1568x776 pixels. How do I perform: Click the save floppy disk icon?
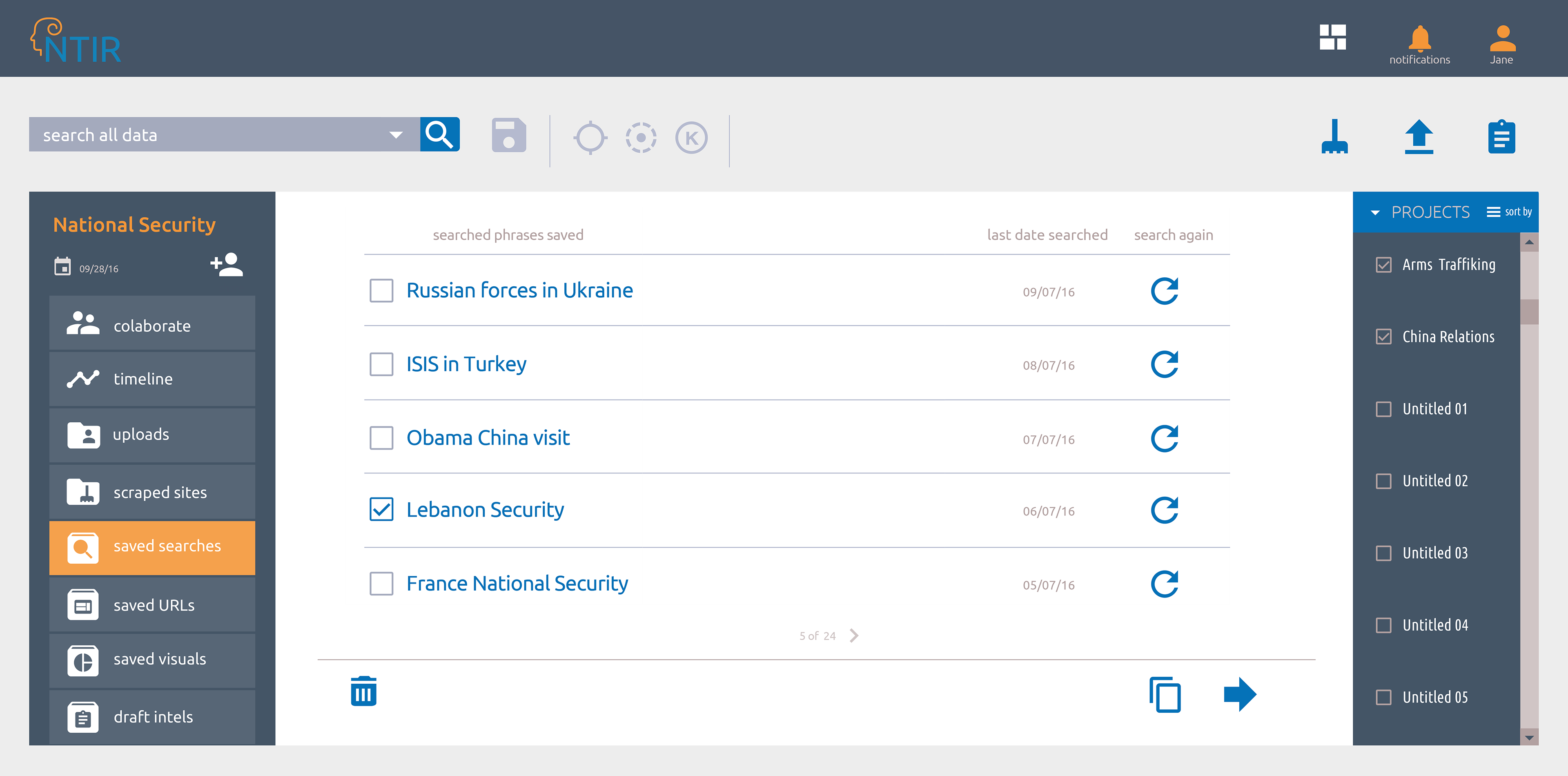click(x=509, y=134)
